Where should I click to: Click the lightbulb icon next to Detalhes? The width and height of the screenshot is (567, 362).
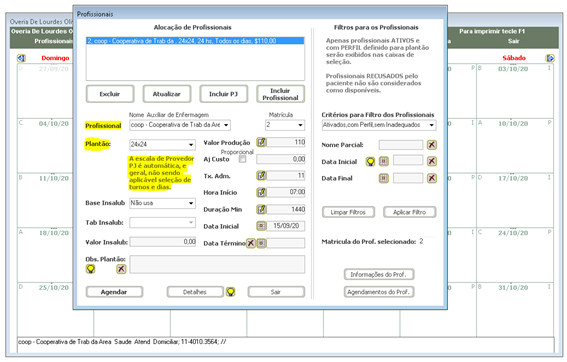231,291
